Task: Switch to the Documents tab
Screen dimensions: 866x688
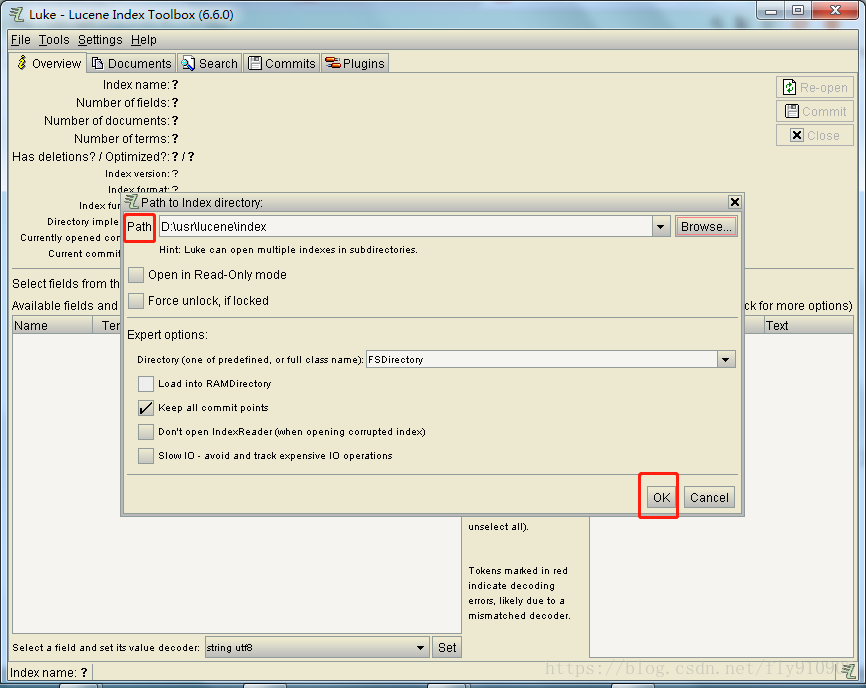Action: tap(131, 63)
